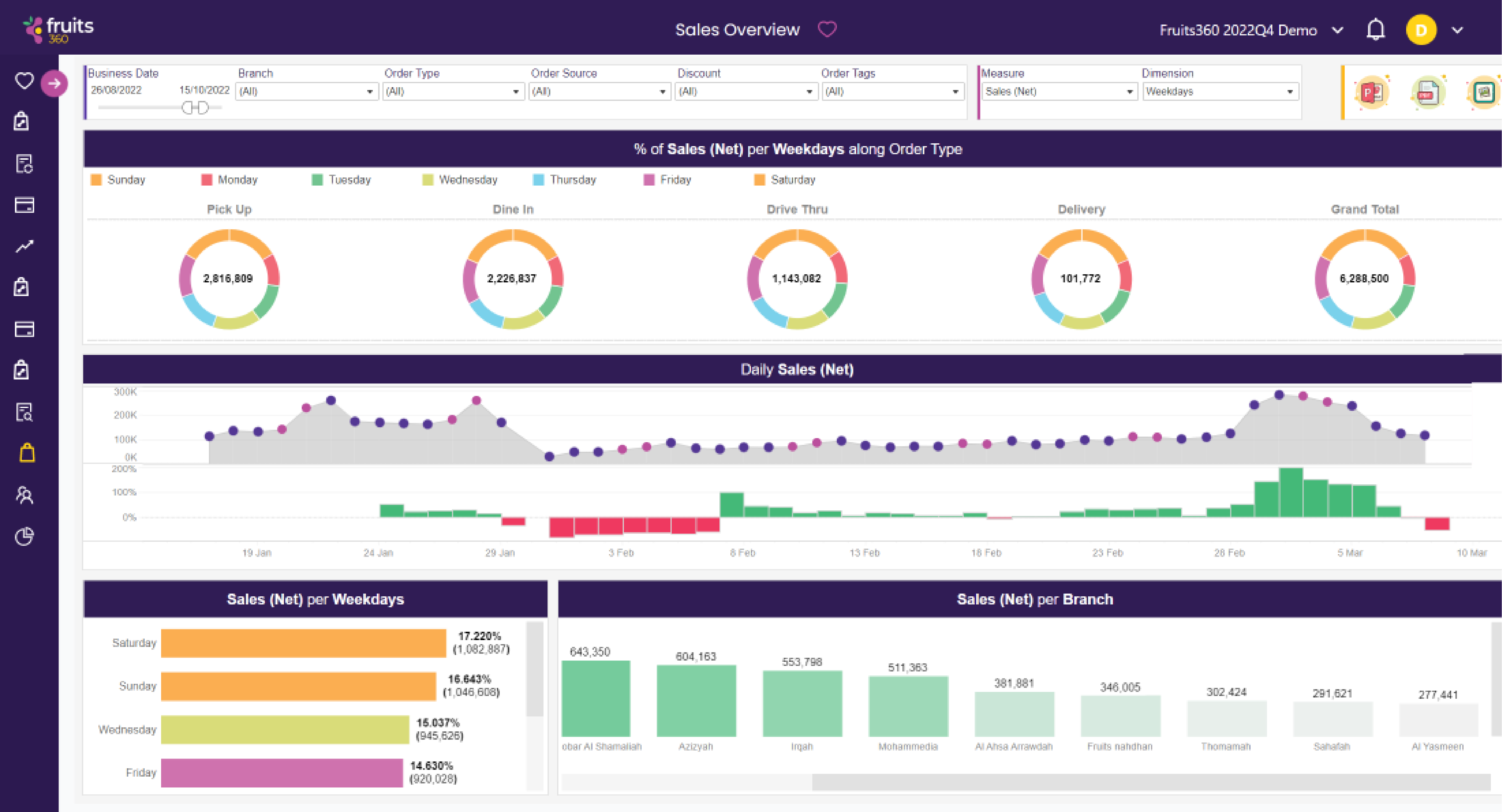Image resolution: width=1502 pixels, height=812 pixels.
Task: Open the document-with-gear sidebar icon
Action: (24, 164)
